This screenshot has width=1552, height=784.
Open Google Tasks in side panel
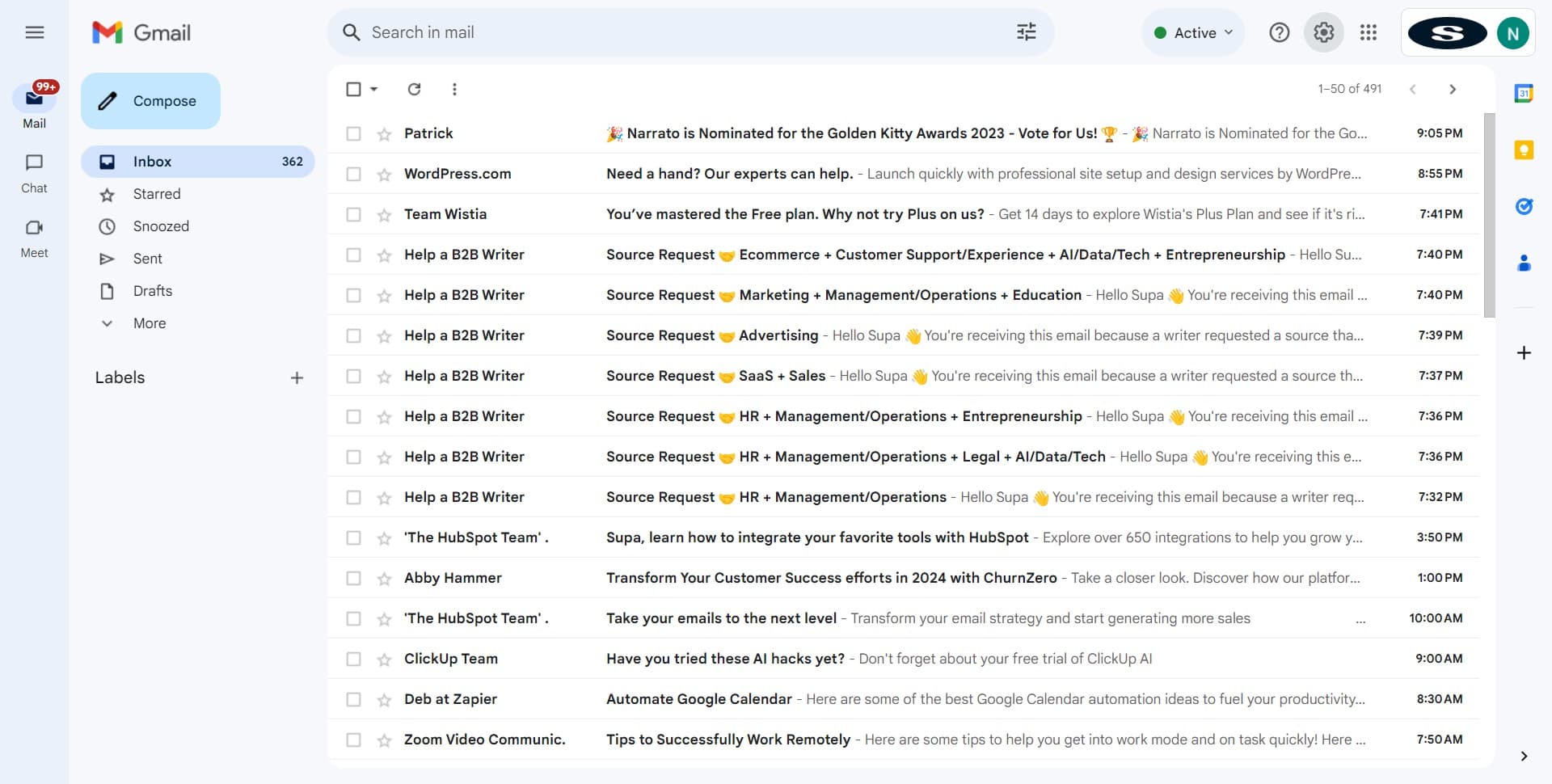[x=1524, y=206]
